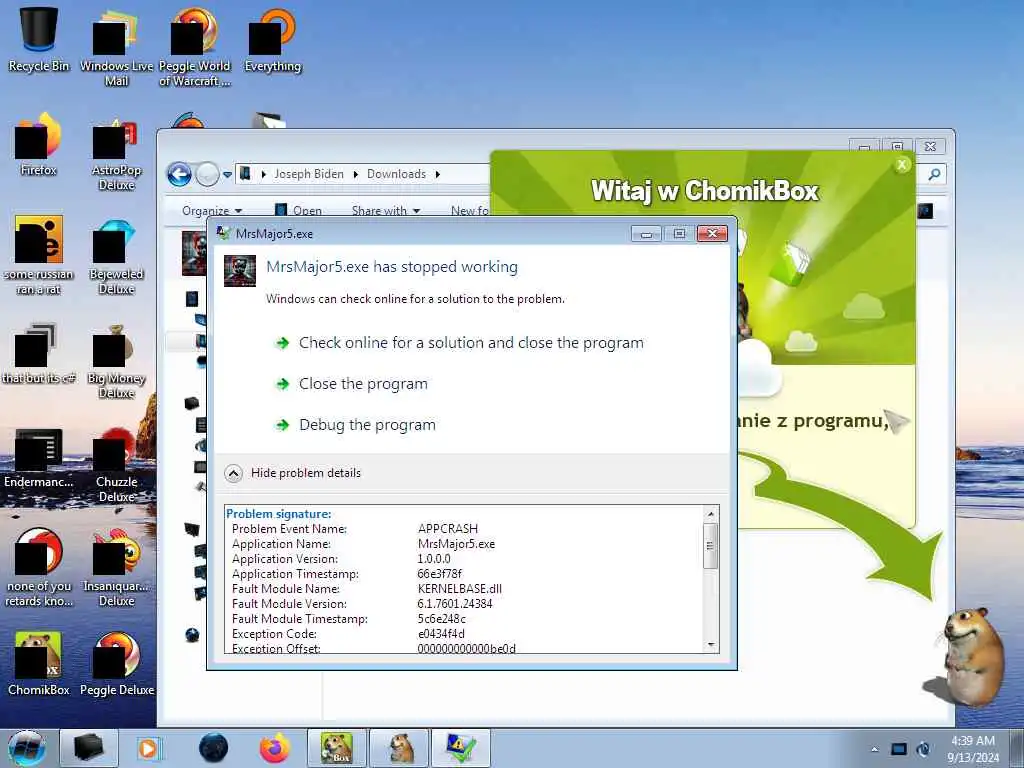Screen dimensions: 1024x768
Task: Click the problem details scrollbar thumb
Action: (x=711, y=546)
